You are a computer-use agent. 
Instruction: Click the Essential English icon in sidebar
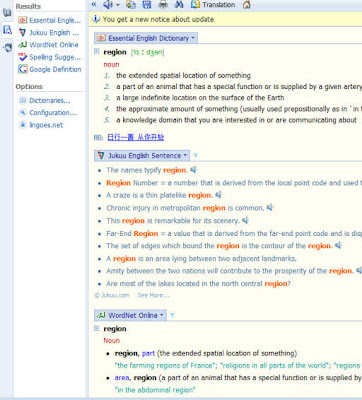click(x=23, y=20)
